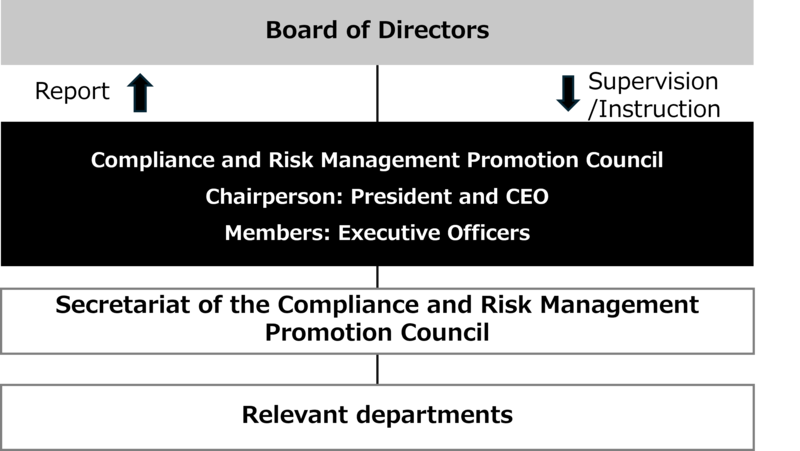Click "Promotion Council" on the Secretariat box's second line

pyautogui.click(x=377, y=333)
